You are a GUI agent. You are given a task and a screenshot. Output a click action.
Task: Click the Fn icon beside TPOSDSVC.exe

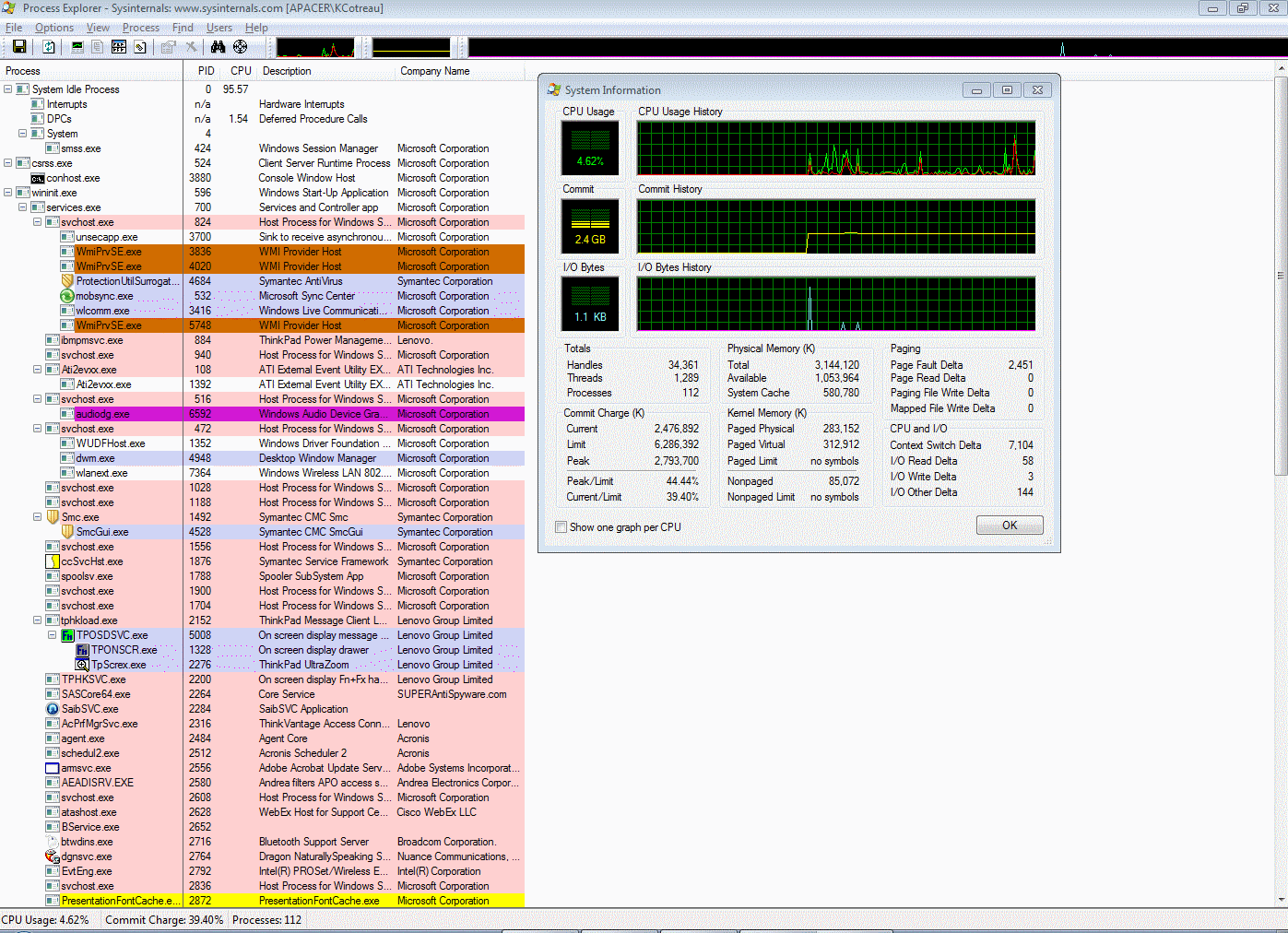(x=67, y=635)
